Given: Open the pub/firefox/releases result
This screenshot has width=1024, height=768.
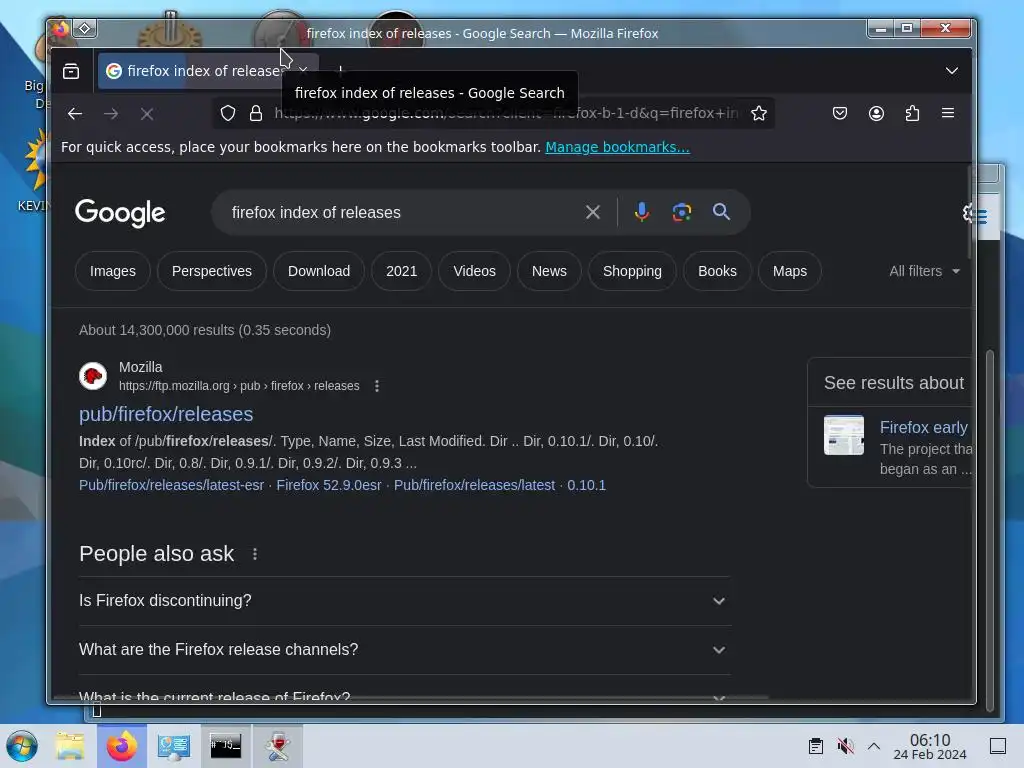Looking at the screenshot, I should [166, 414].
